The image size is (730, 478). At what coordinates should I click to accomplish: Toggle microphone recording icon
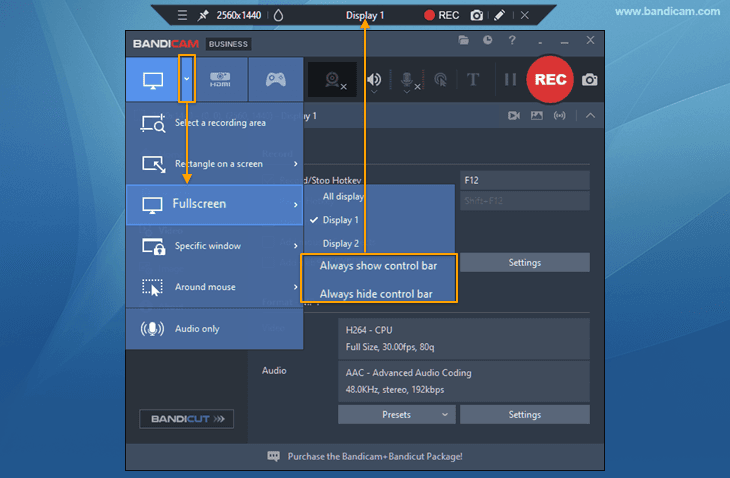coord(407,79)
